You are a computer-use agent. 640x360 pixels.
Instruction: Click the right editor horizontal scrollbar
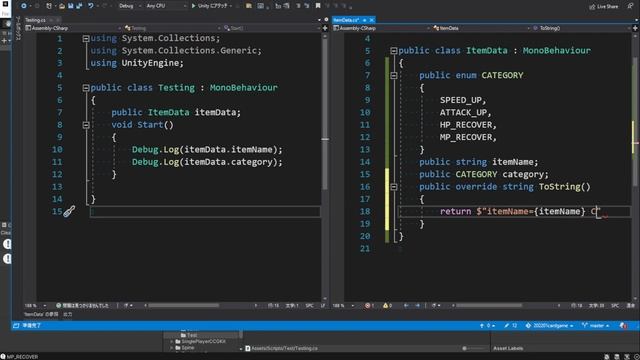pyautogui.click(x=489, y=305)
